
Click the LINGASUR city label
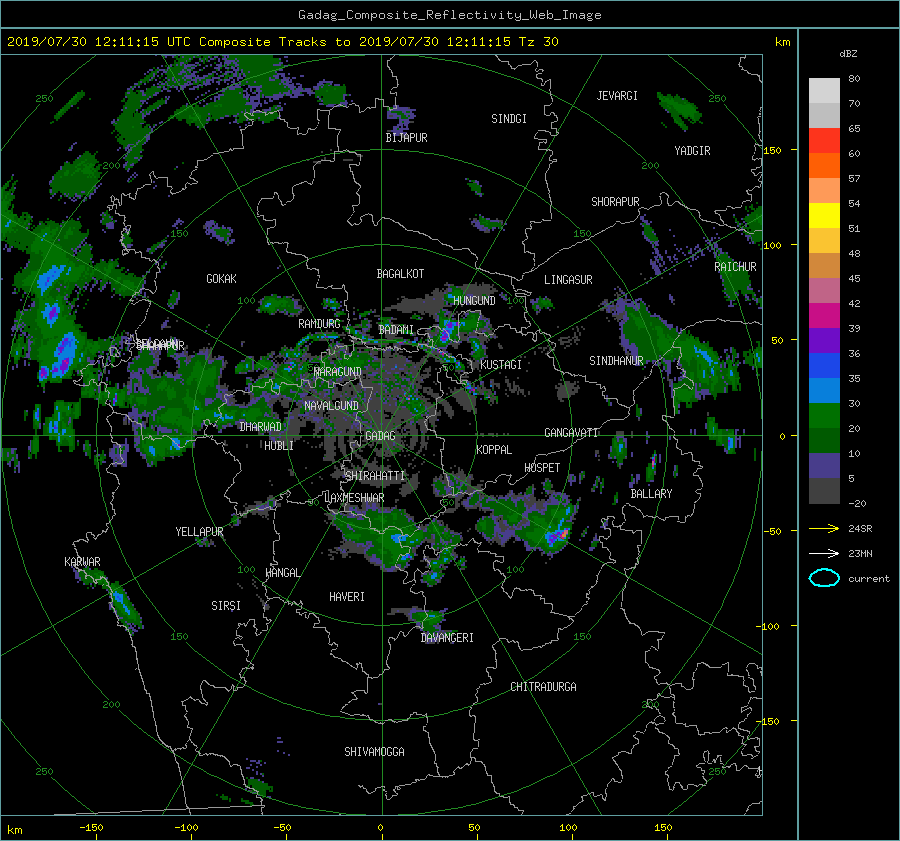568,280
